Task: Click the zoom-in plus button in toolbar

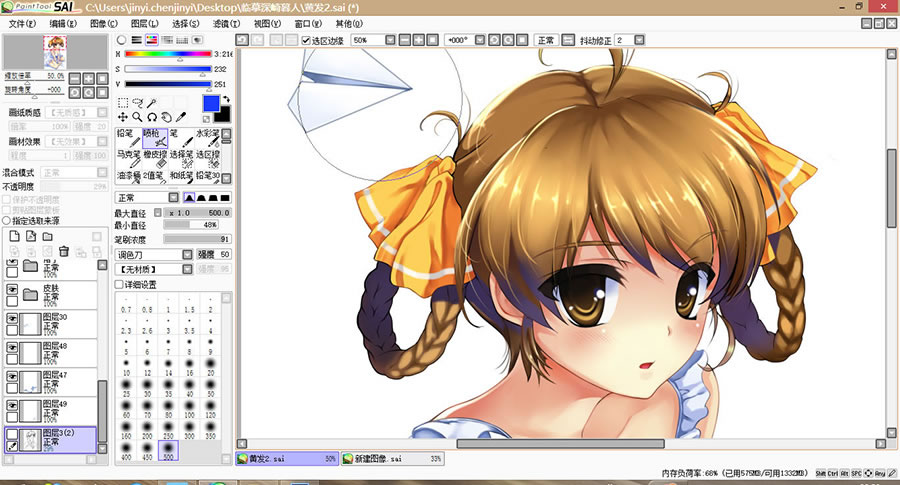Action: (x=419, y=40)
